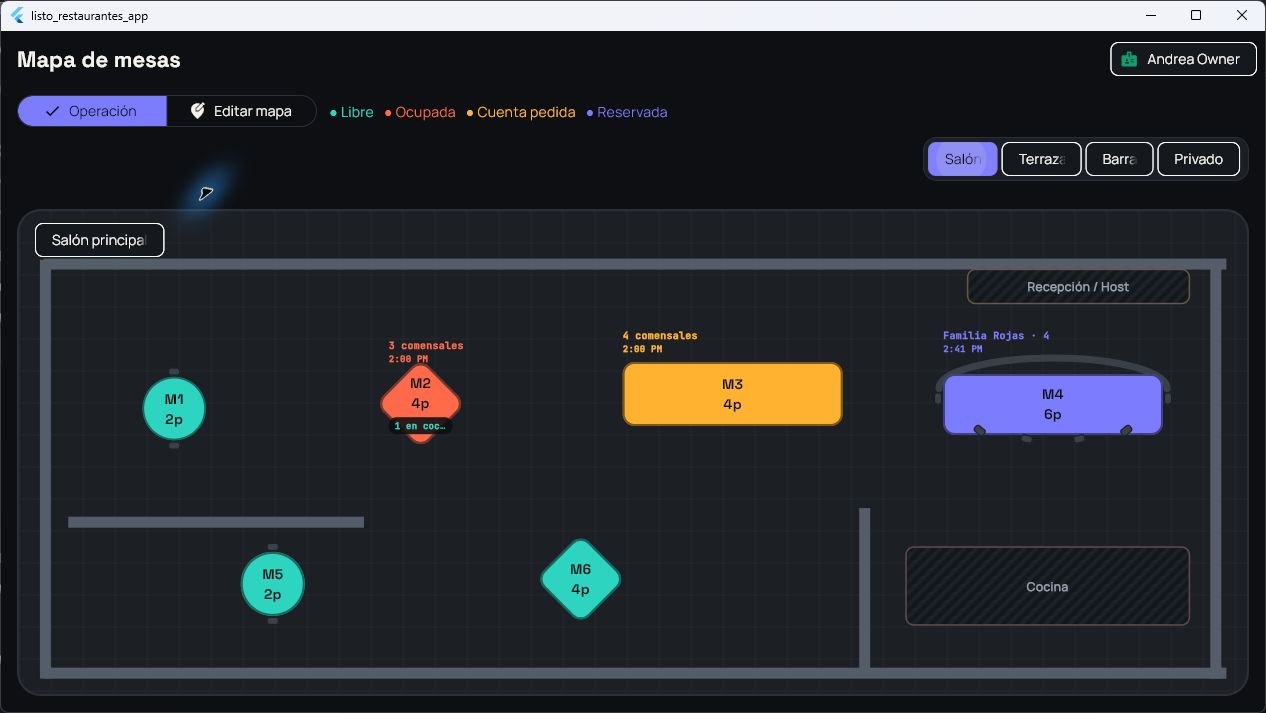
Task: Minimize the listo_restaurantes_app window
Action: (x=1151, y=15)
